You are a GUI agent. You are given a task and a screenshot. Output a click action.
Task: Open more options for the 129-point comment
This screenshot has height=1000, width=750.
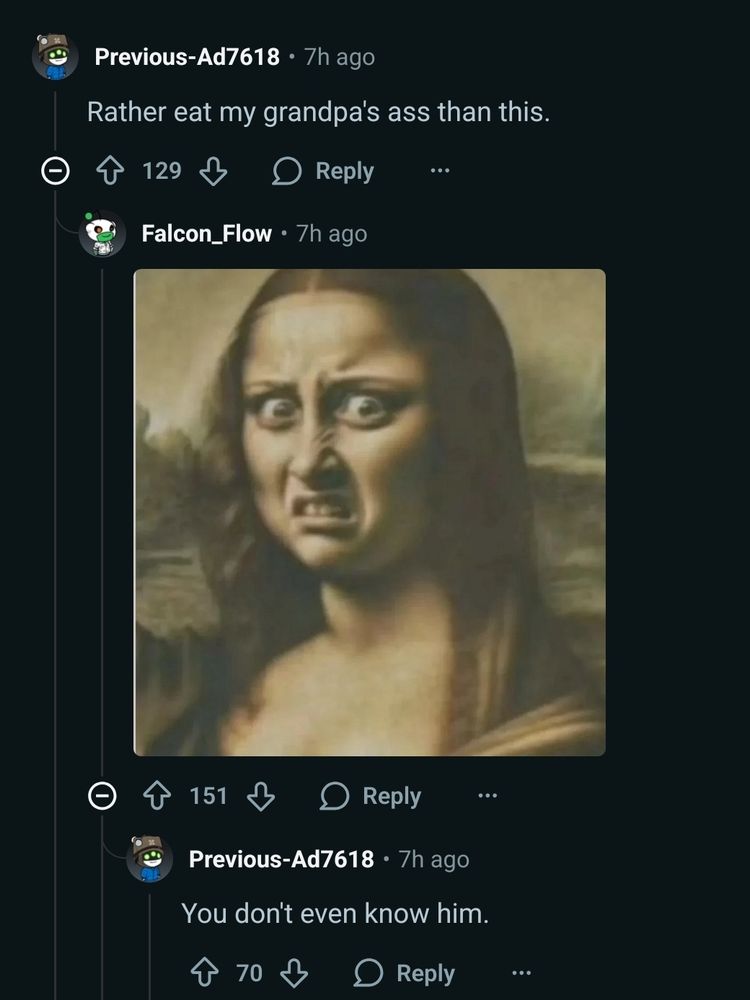point(439,171)
